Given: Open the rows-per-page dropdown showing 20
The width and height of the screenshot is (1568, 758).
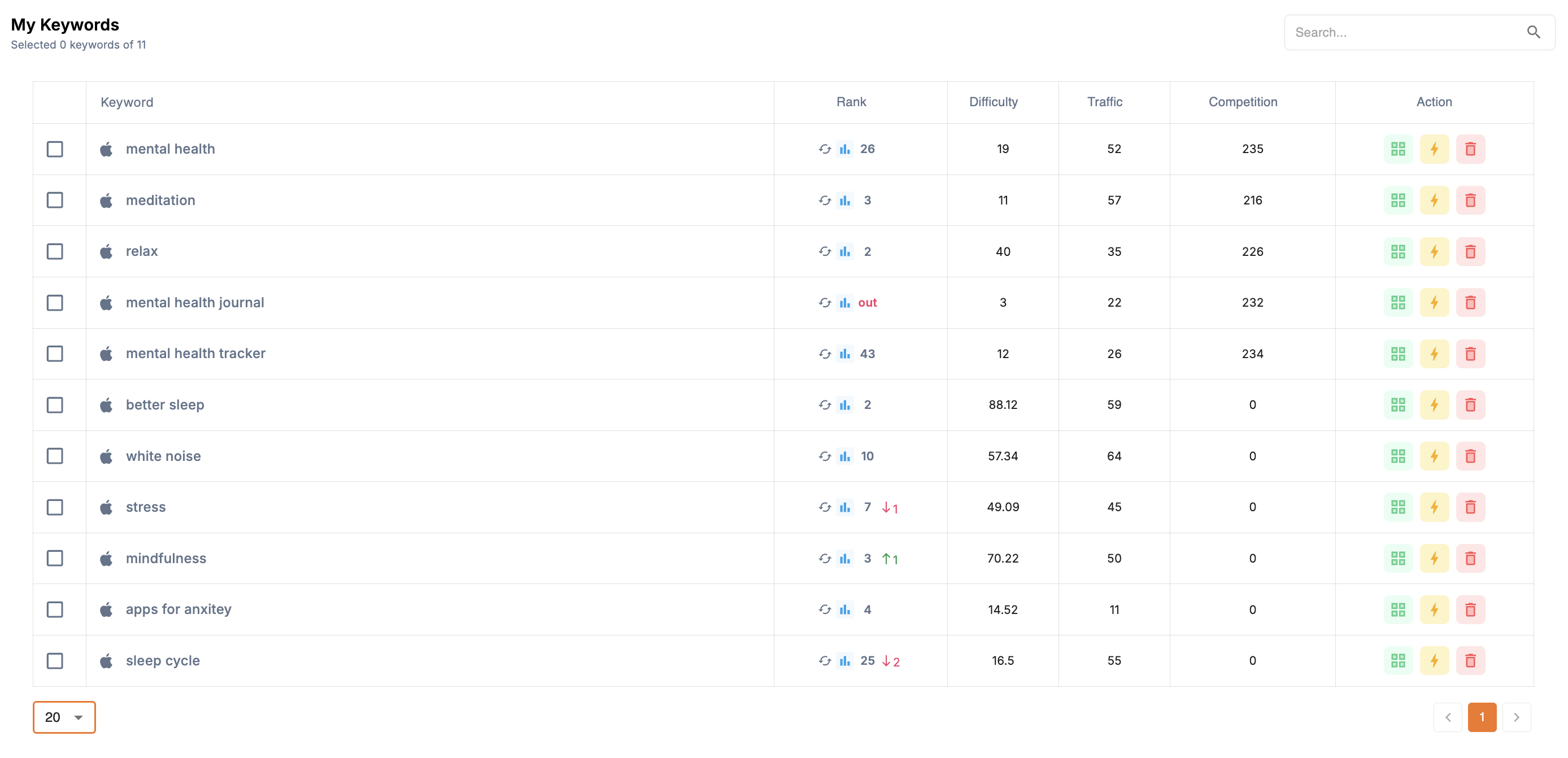Looking at the screenshot, I should pyautogui.click(x=64, y=717).
